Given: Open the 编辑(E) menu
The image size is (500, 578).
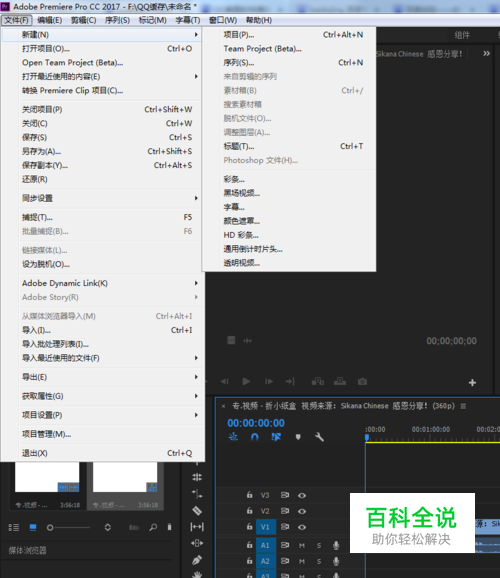Looking at the screenshot, I should [49, 20].
